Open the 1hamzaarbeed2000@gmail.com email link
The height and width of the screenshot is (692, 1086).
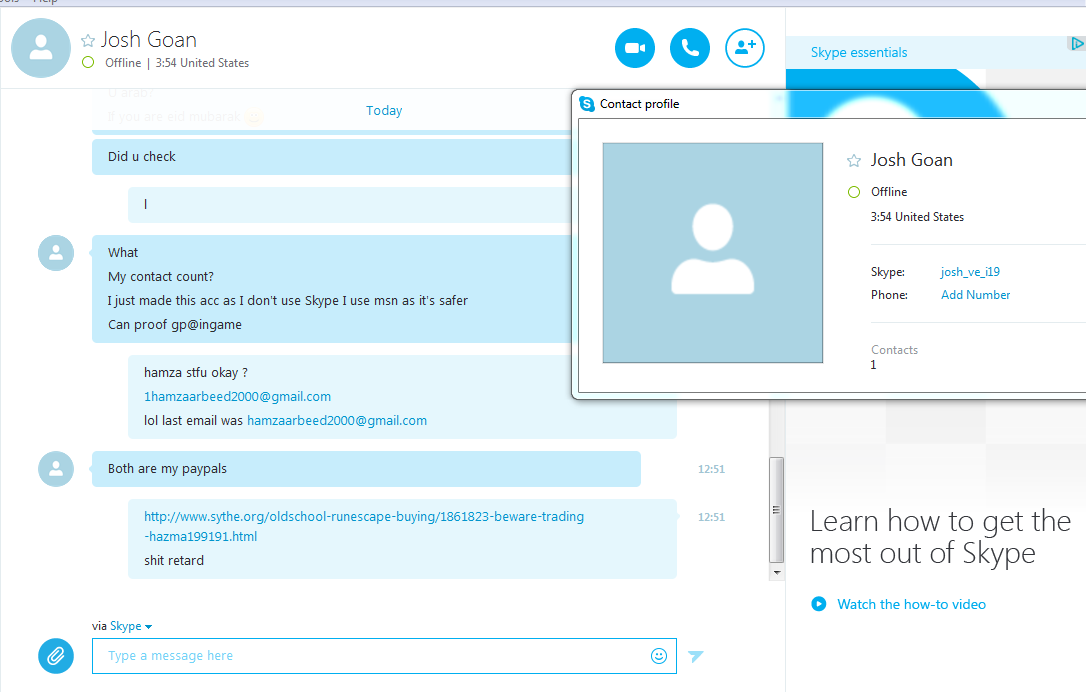238,396
